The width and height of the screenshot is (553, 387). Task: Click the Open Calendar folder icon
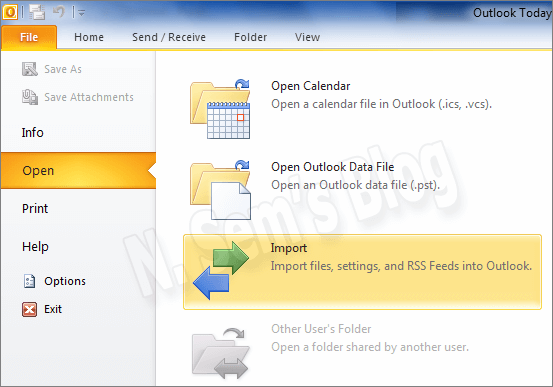point(220,109)
